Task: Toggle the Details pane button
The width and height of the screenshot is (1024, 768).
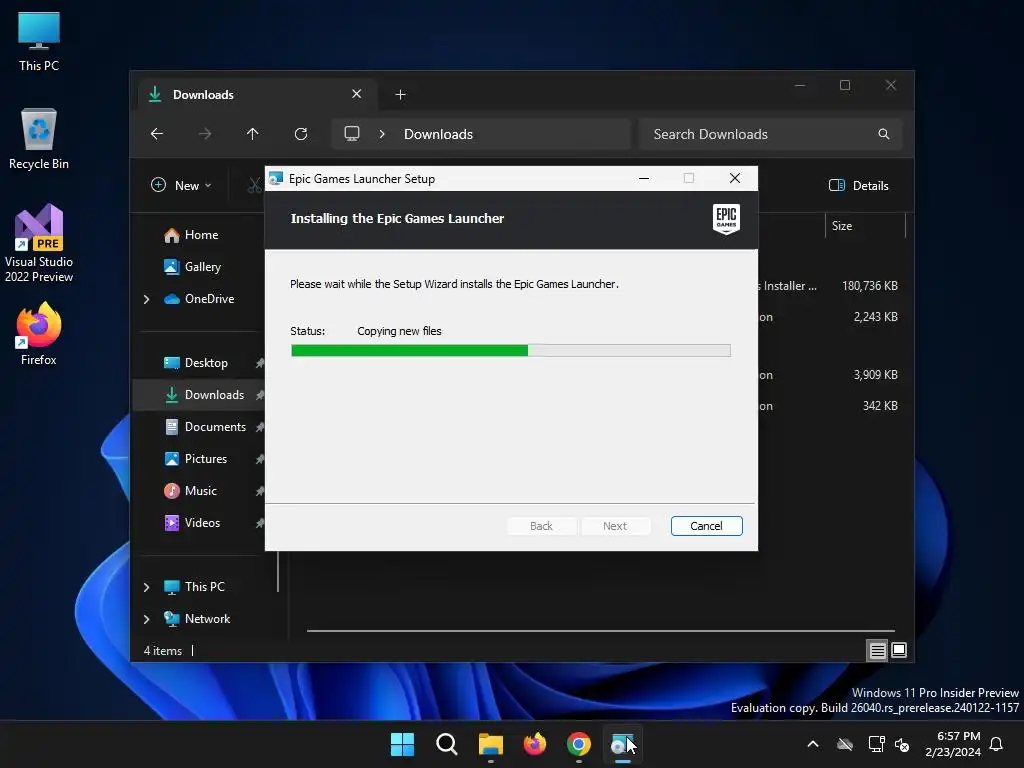Action: pyautogui.click(x=859, y=185)
